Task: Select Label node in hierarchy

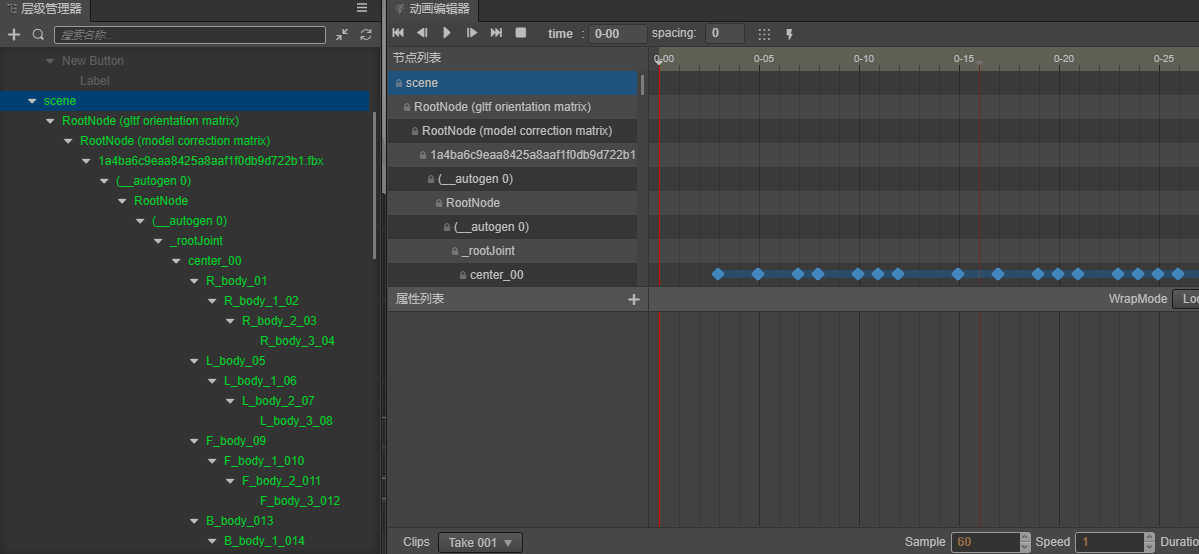Action: click(x=95, y=80)
